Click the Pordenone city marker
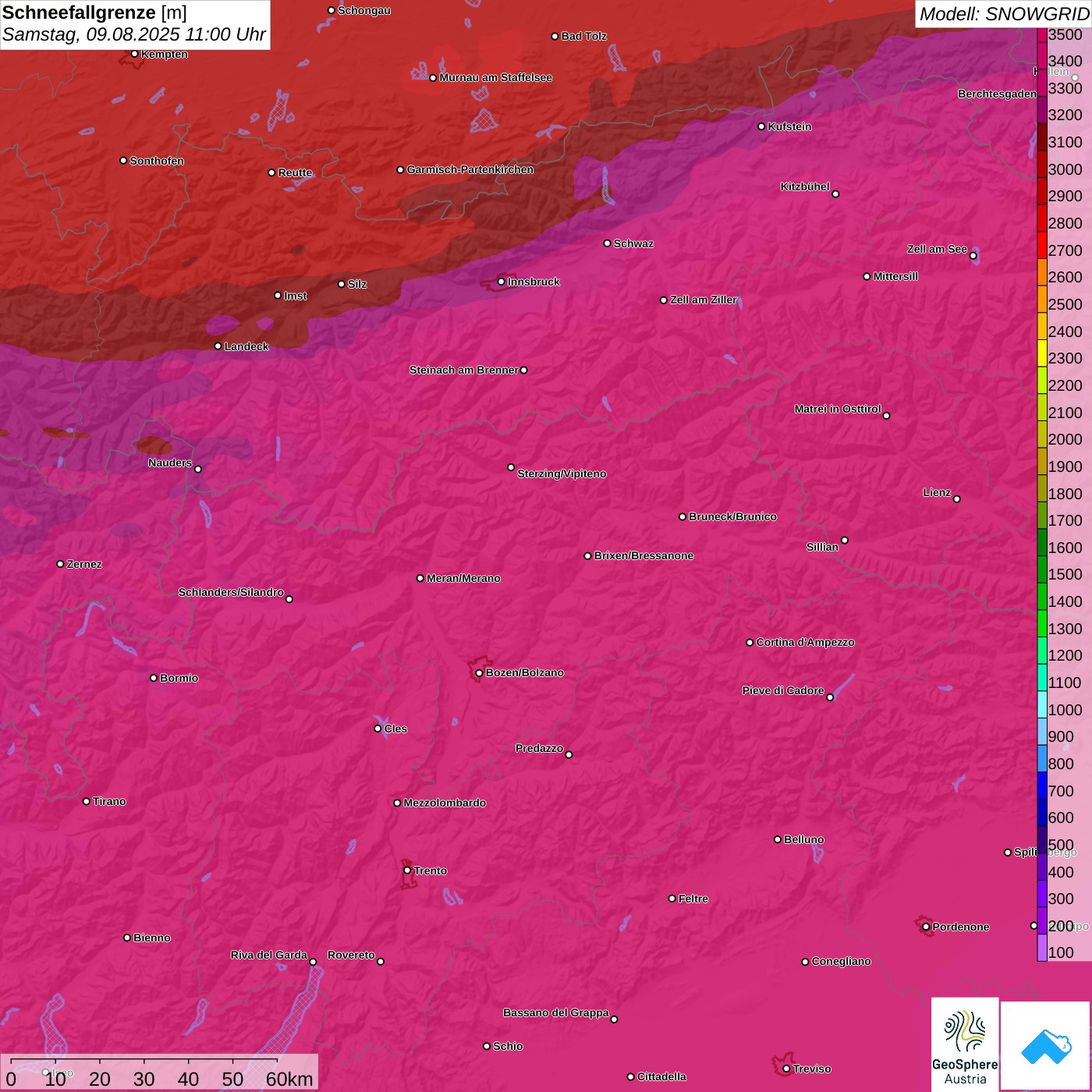 tap(926, 927)
